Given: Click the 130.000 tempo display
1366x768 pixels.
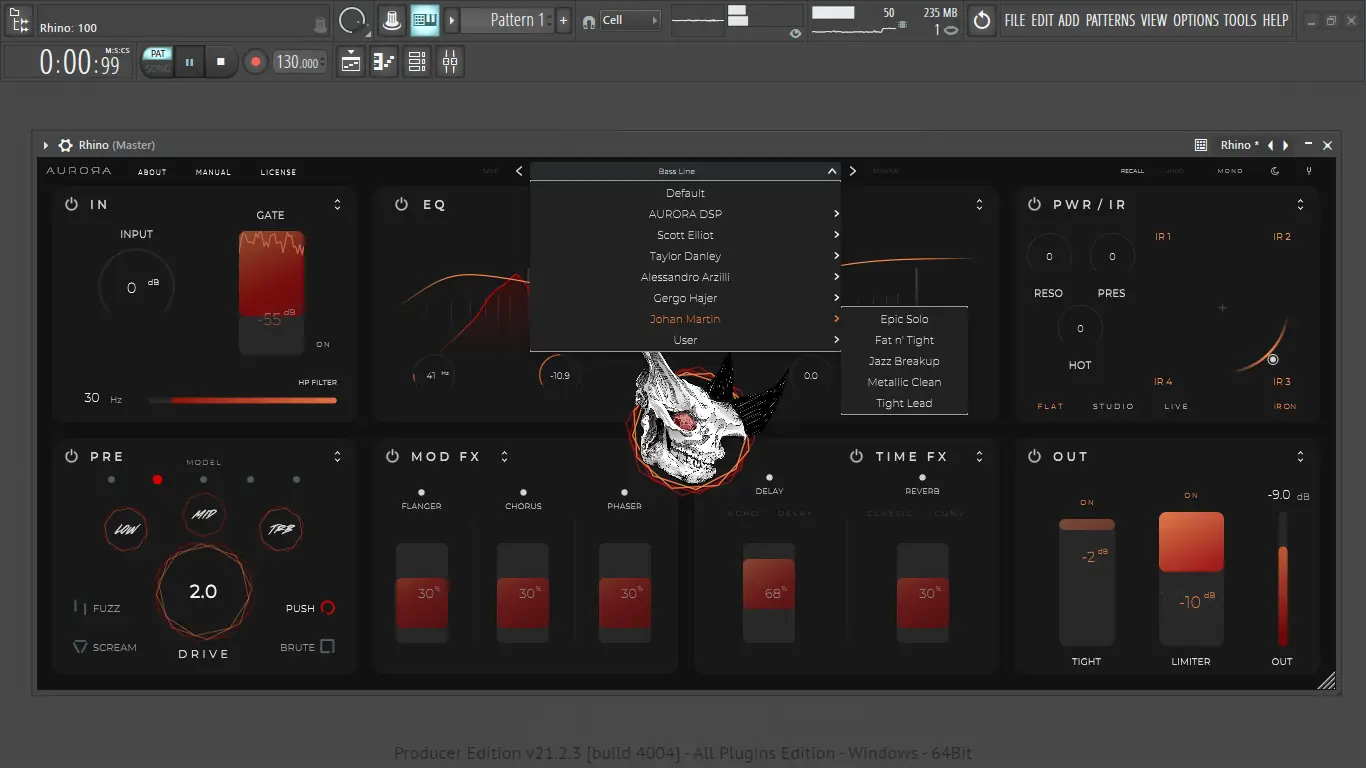Looking at the screenshot, I should point(297,61).
